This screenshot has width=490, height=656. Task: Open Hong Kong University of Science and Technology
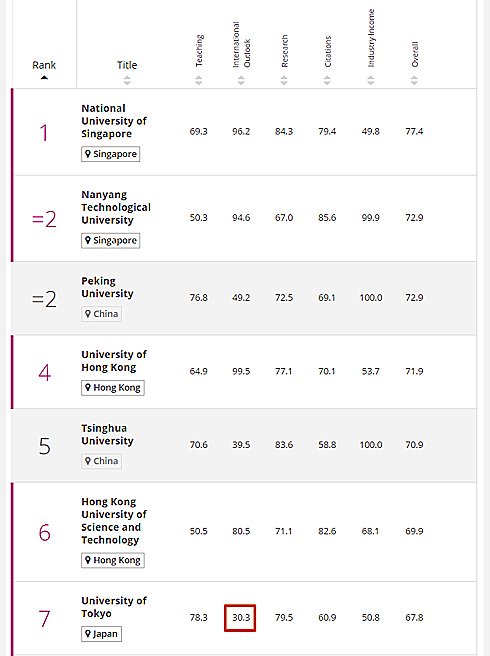(x=114, y=521)
